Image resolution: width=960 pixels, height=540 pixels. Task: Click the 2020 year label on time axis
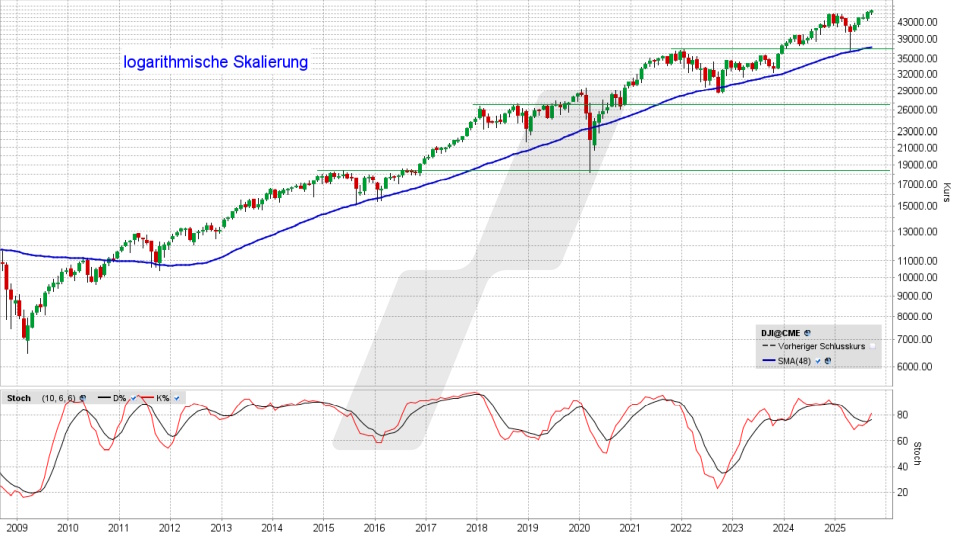tap(579, 527)
